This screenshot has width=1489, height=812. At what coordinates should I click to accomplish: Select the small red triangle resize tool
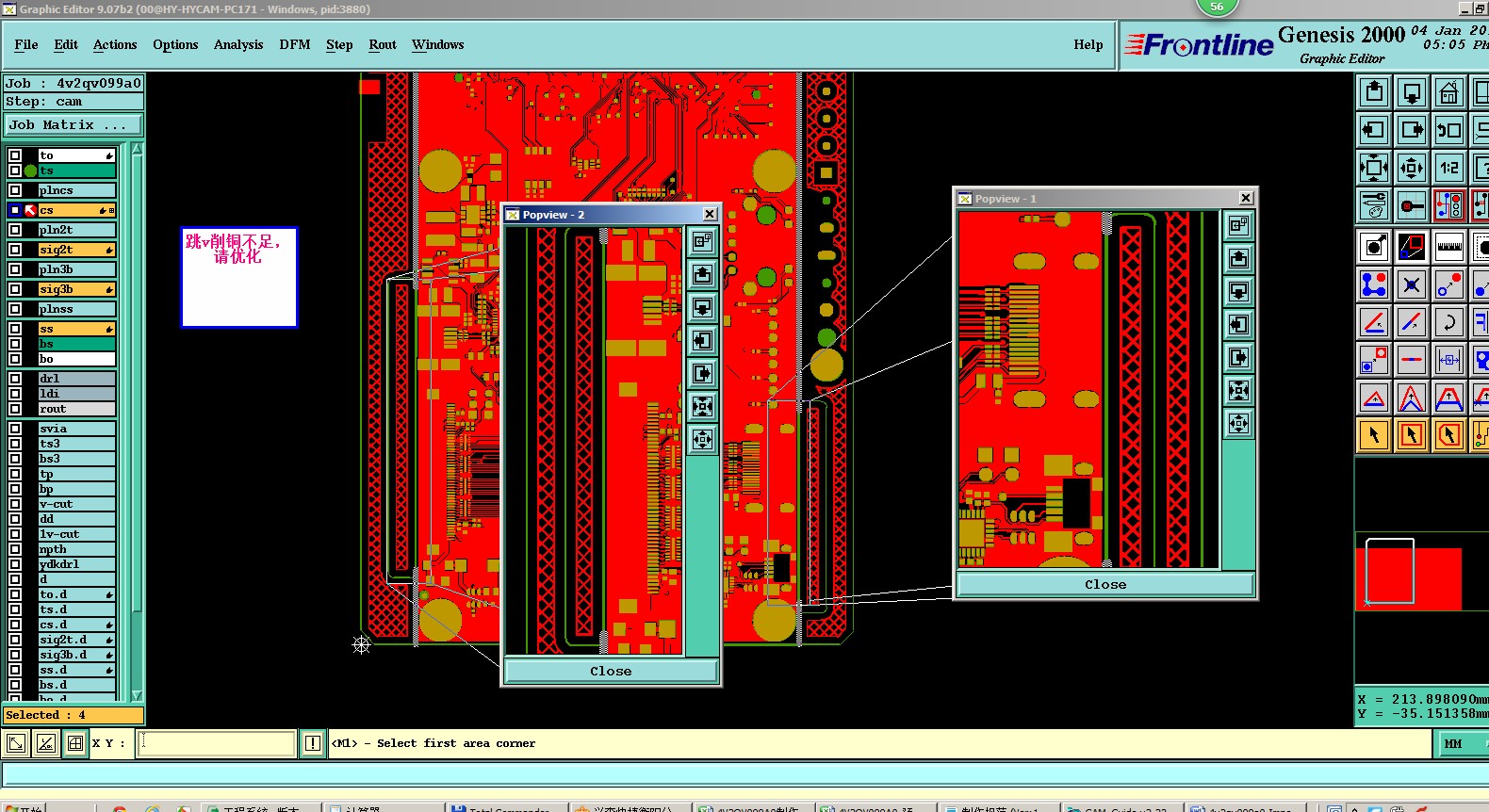1374,398
